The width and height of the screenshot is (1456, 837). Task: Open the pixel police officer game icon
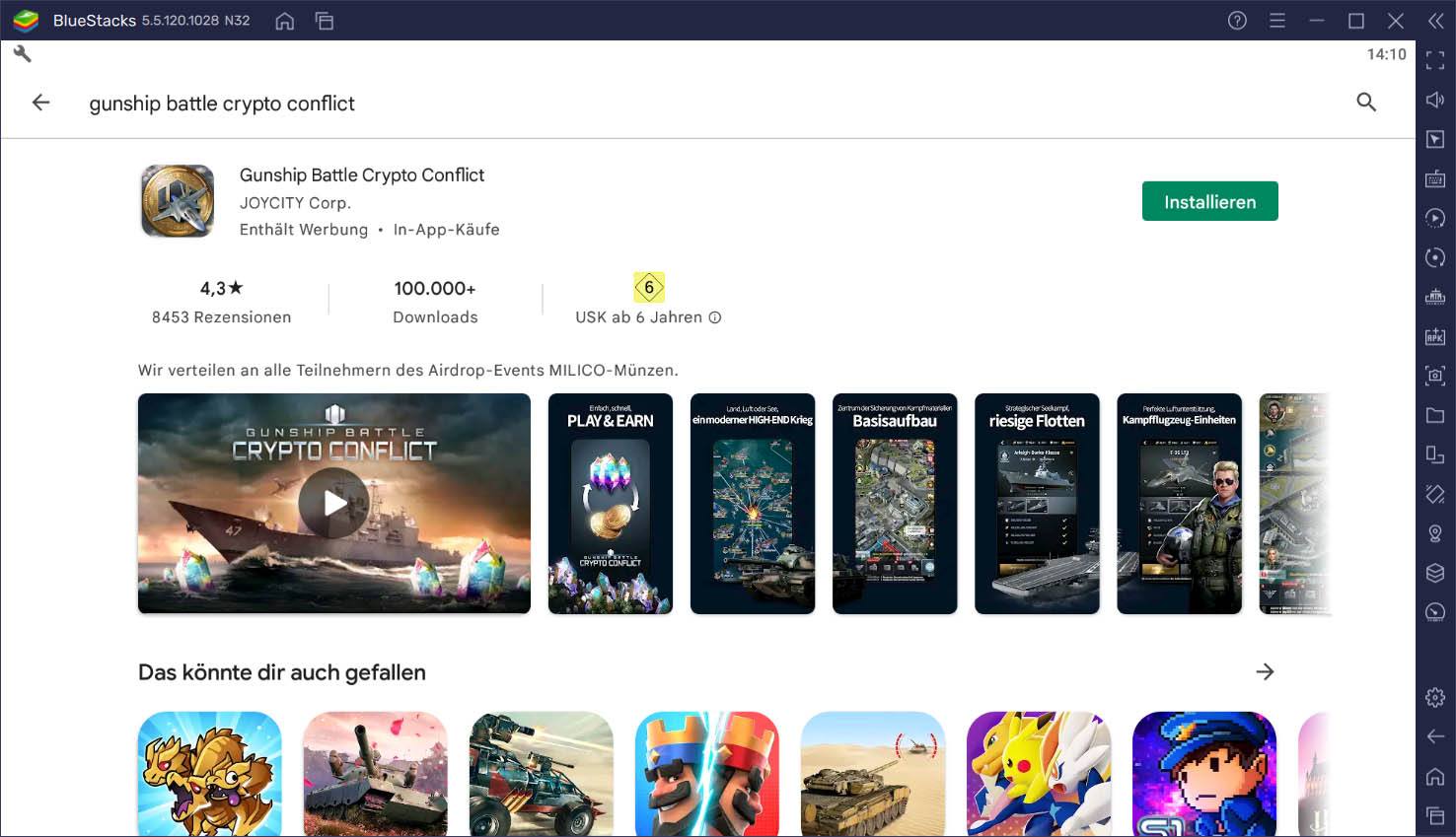coord(1204,774)
